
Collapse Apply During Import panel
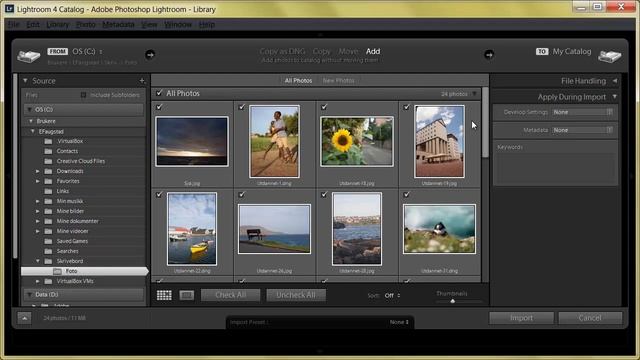[x=615, y=97]
